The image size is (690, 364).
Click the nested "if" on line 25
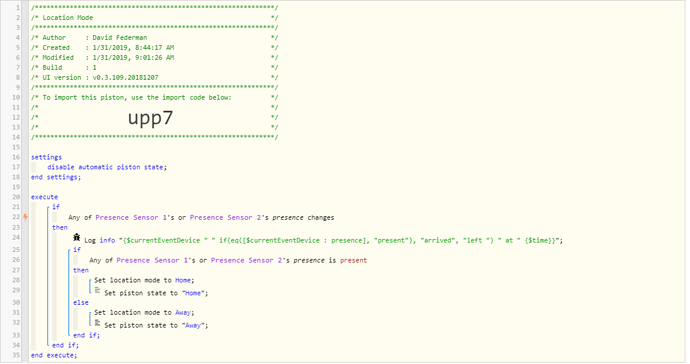coord(77,250)
